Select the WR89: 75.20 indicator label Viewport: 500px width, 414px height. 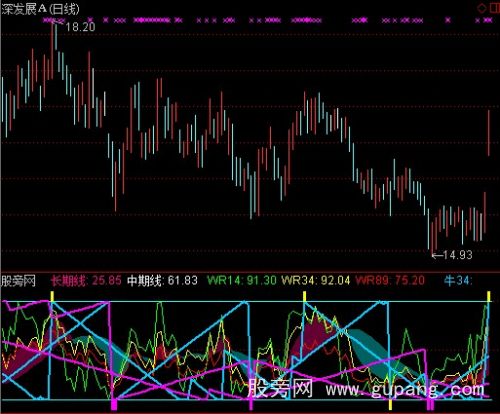coord(390,280)
